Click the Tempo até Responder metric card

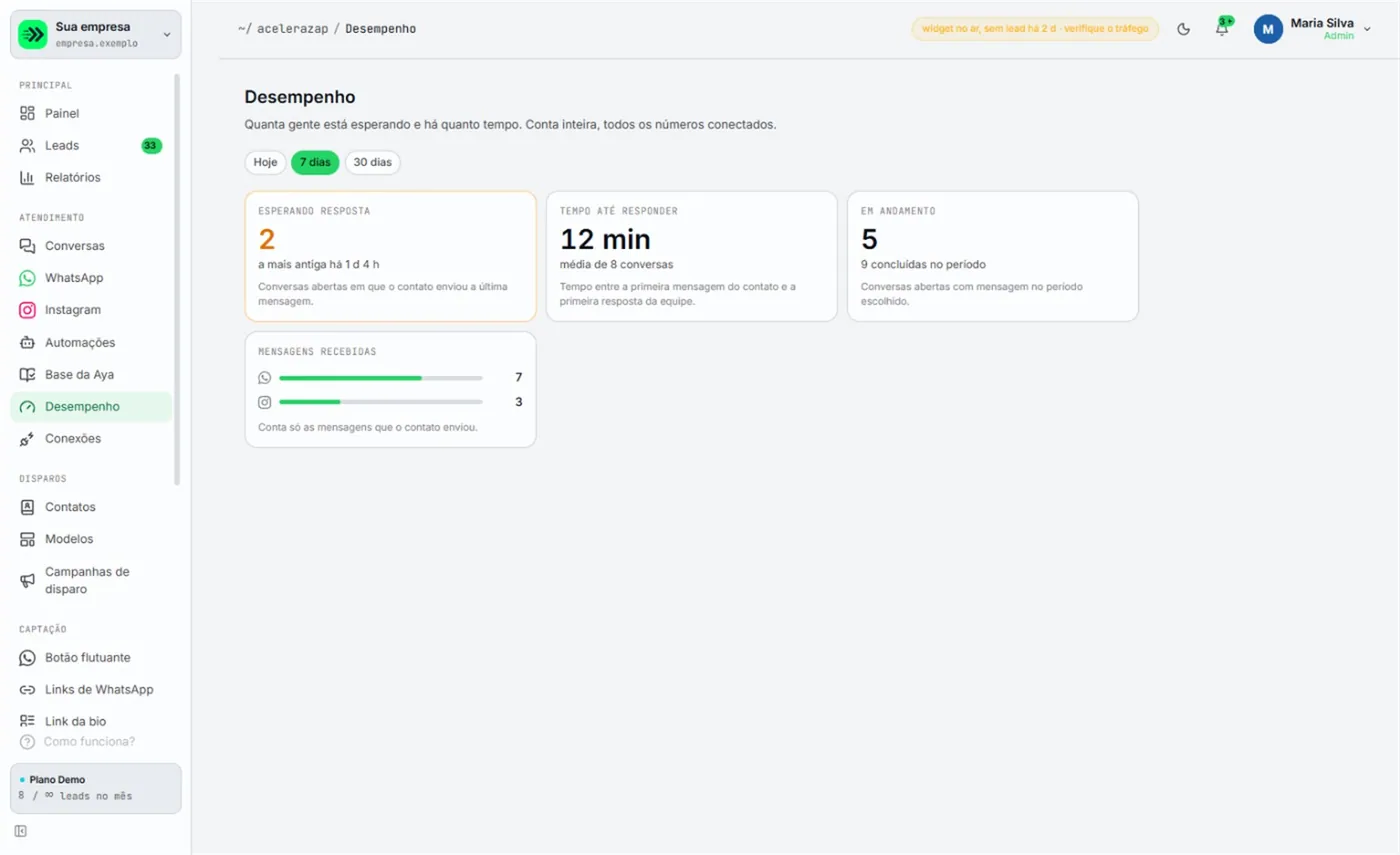coord(692,256)
